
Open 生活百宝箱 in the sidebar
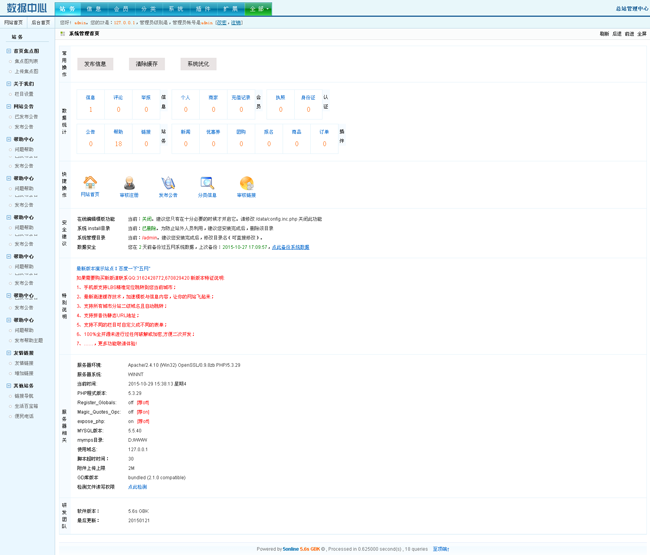point(26,406)
